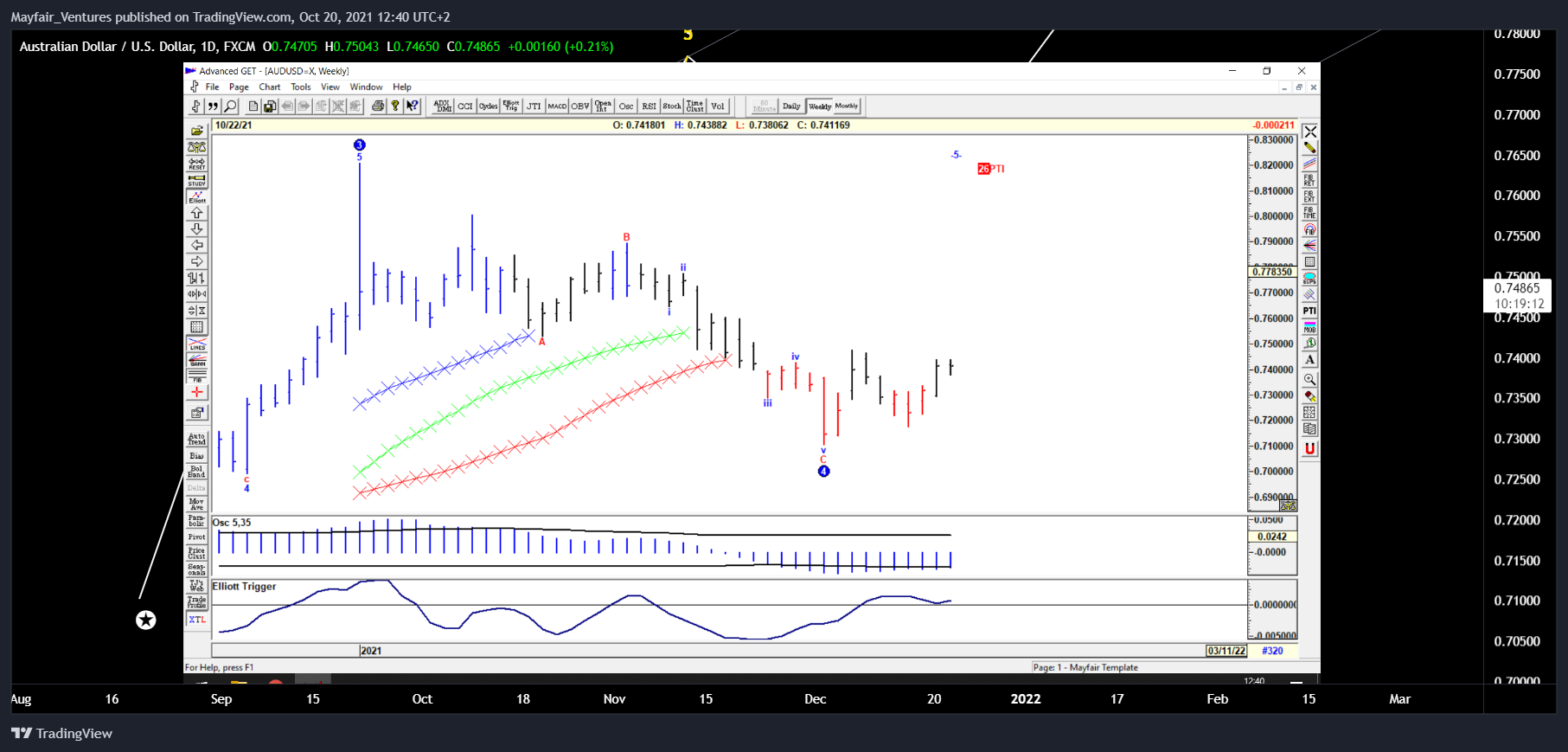Click the LINES tool icon

pos(197,344)
